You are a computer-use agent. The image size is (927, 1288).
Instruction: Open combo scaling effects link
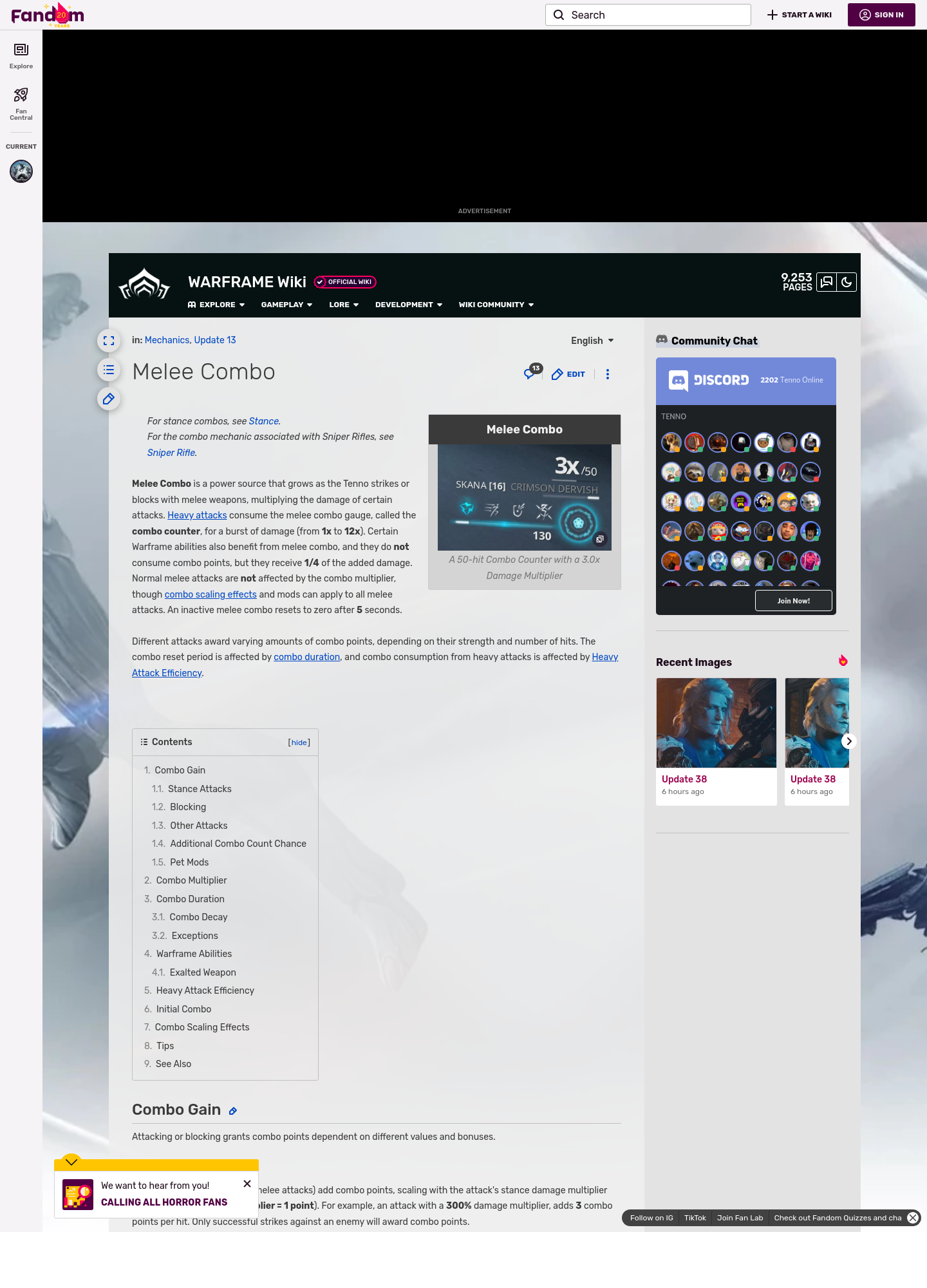pyautogui.click(x=211, y=594)
